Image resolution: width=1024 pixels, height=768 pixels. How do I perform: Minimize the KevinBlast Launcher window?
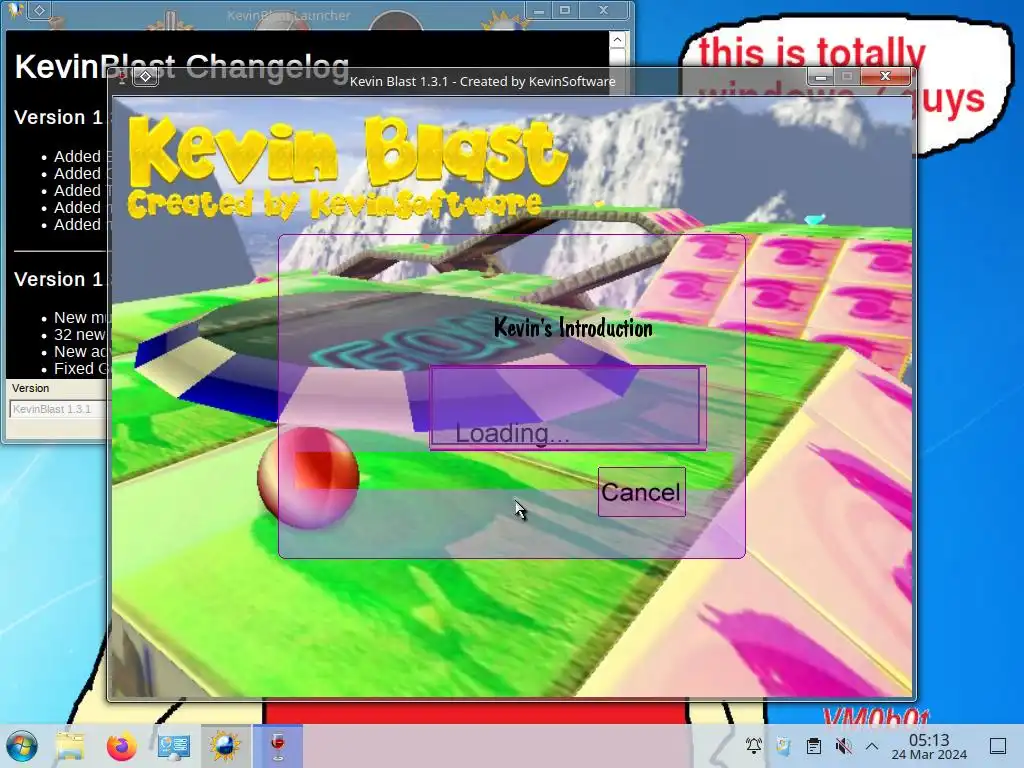(539, 10)
